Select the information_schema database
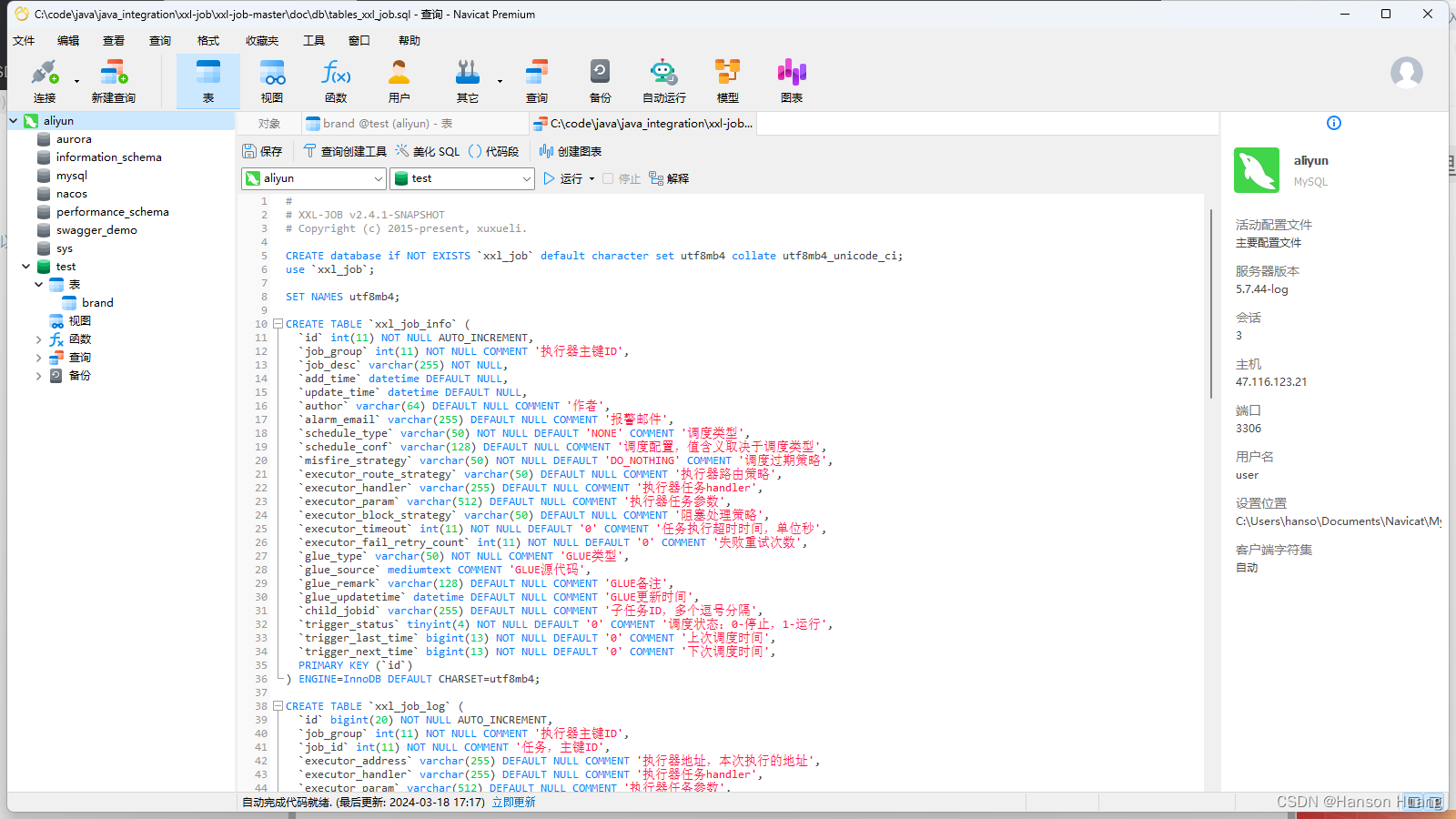Viewport: 1456px width, 819px height. [x=108, y=157]
